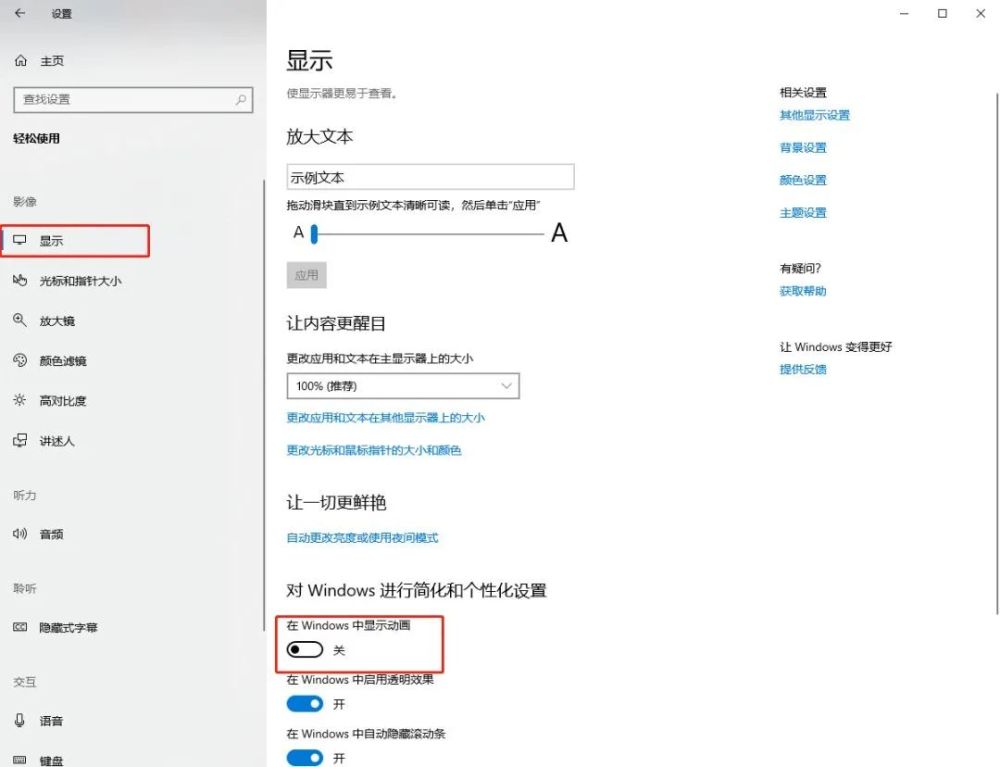Click the search magnifier icon
This screenshot has height=767, width=1000.
click(x=240, y=99)
